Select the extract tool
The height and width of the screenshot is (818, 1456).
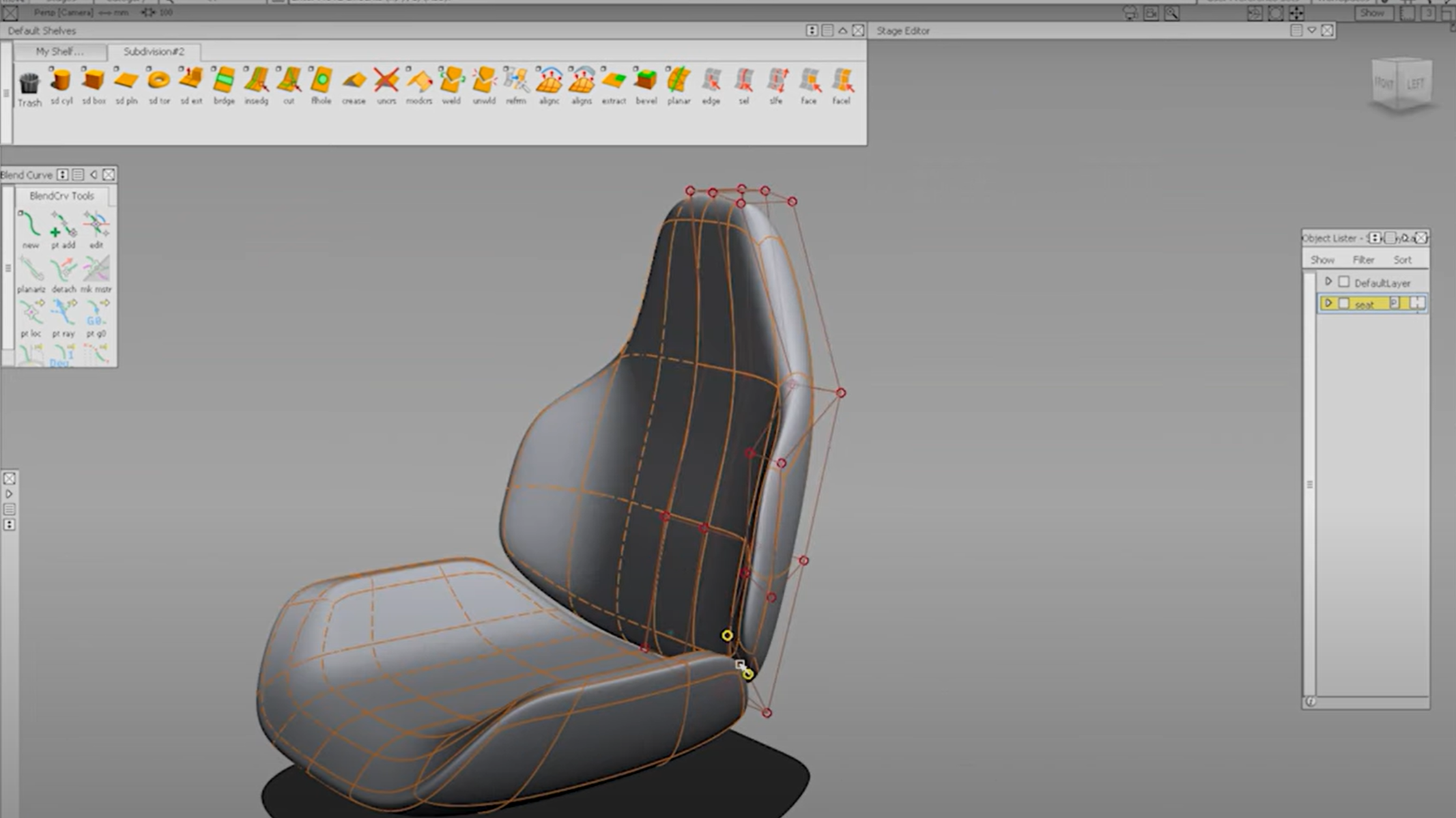(x=613, y=83)
